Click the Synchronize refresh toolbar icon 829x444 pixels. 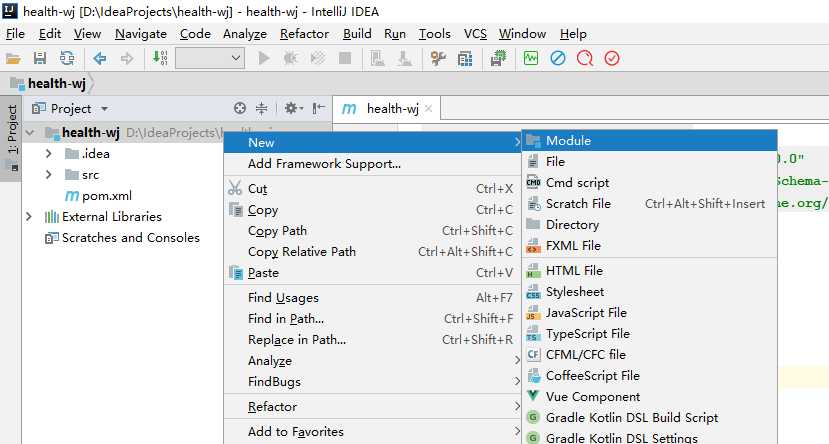(67, 58)
